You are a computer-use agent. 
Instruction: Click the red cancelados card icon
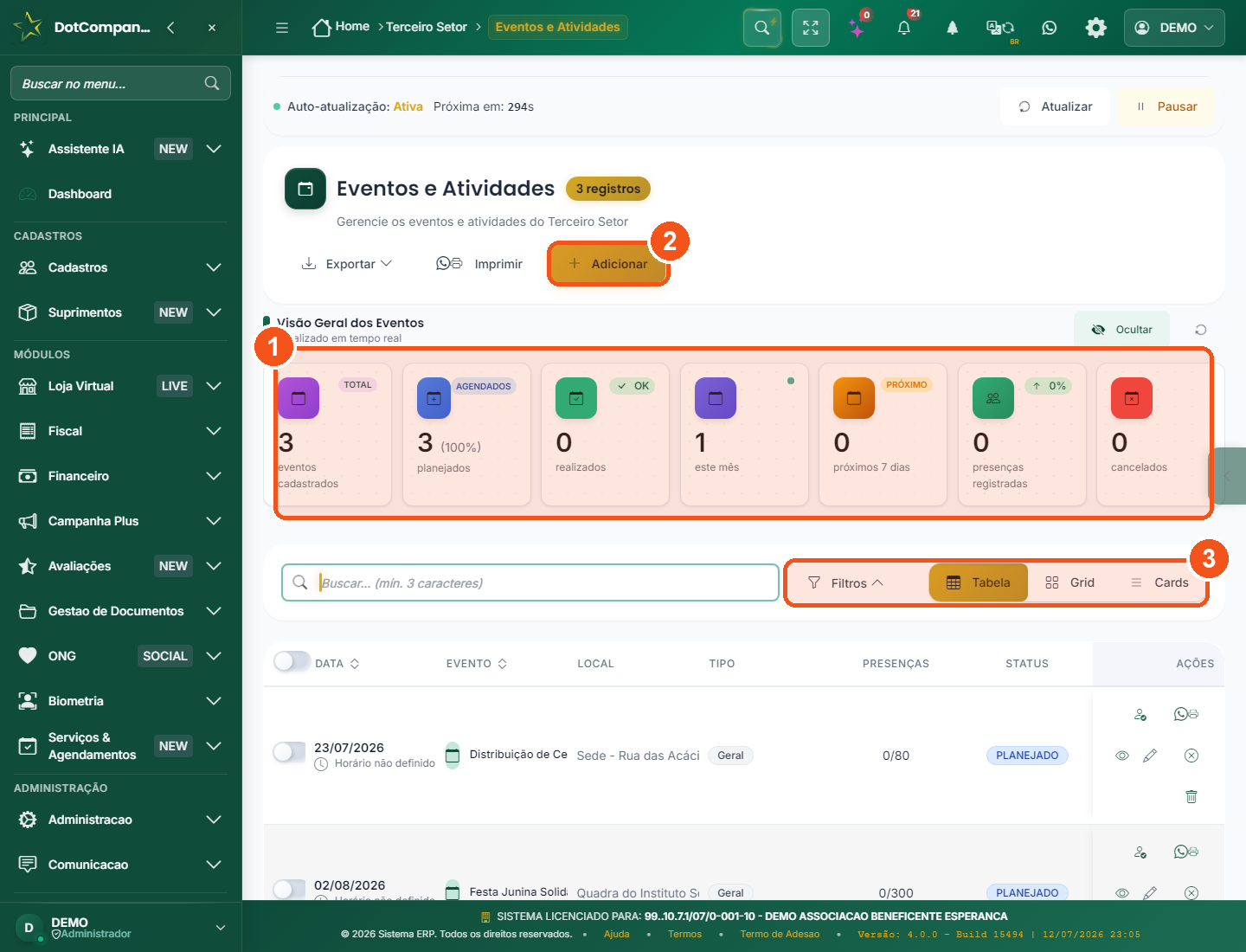(1132, 398)
